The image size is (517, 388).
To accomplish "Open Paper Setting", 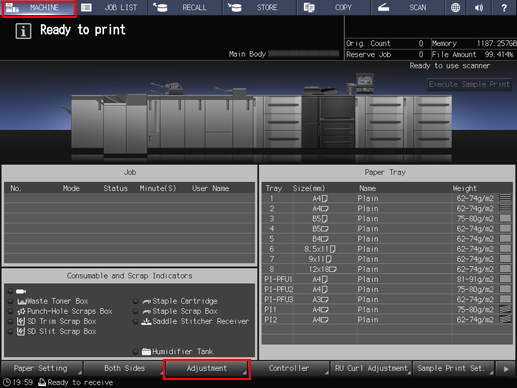I will [41, 368].
